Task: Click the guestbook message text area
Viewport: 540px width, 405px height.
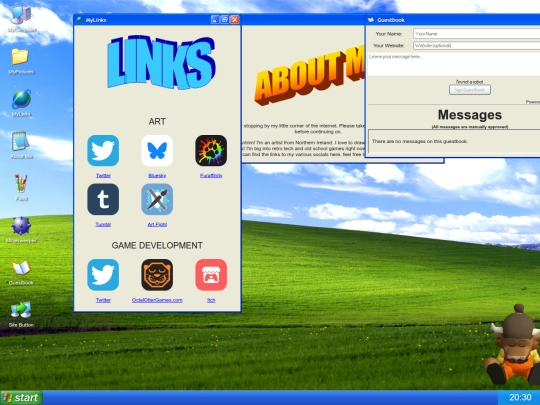Action: [x=454, y=64]
